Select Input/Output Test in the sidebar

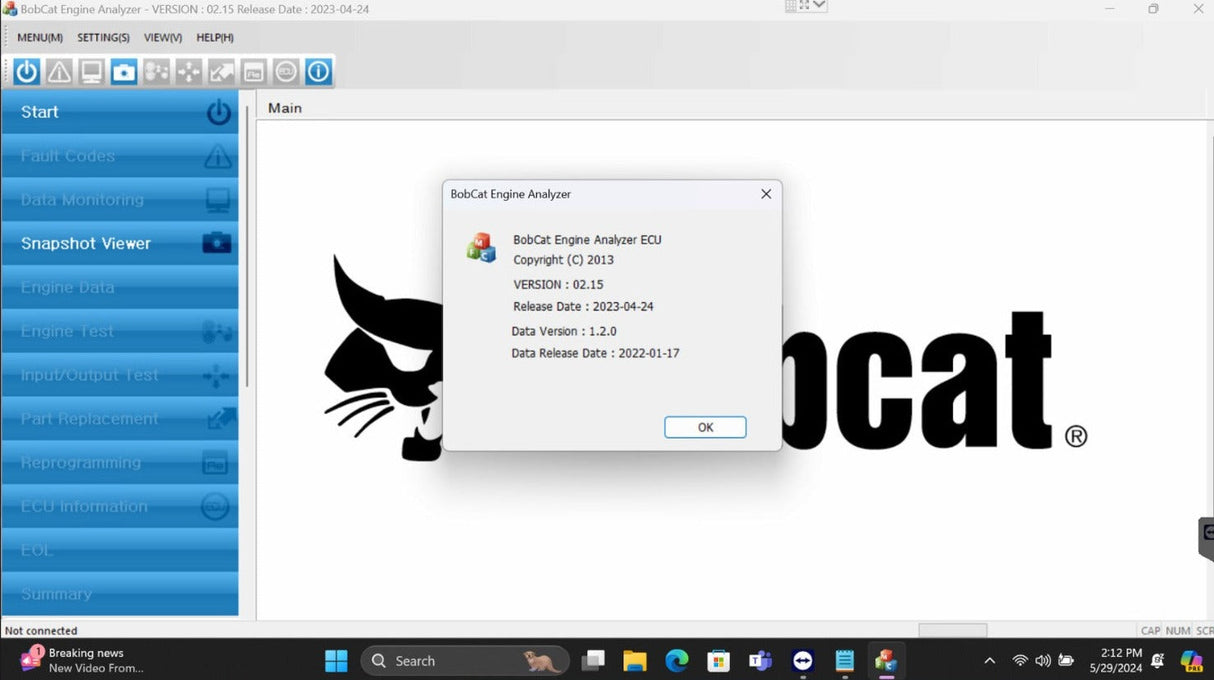(120, 375)
